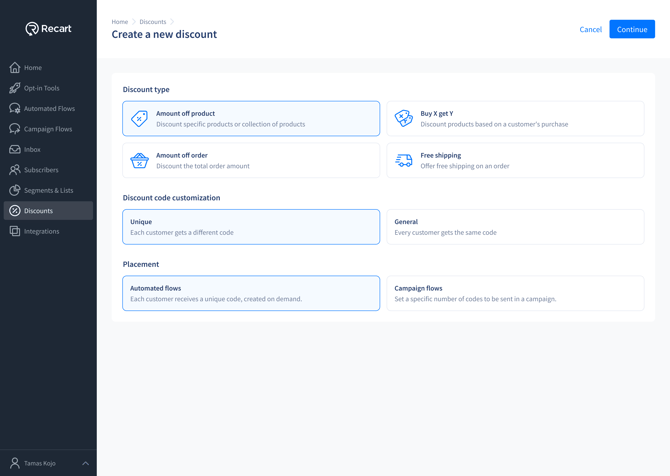670x476 pixels.
Task: Pick General discount code customization
Action: [515, 227]
